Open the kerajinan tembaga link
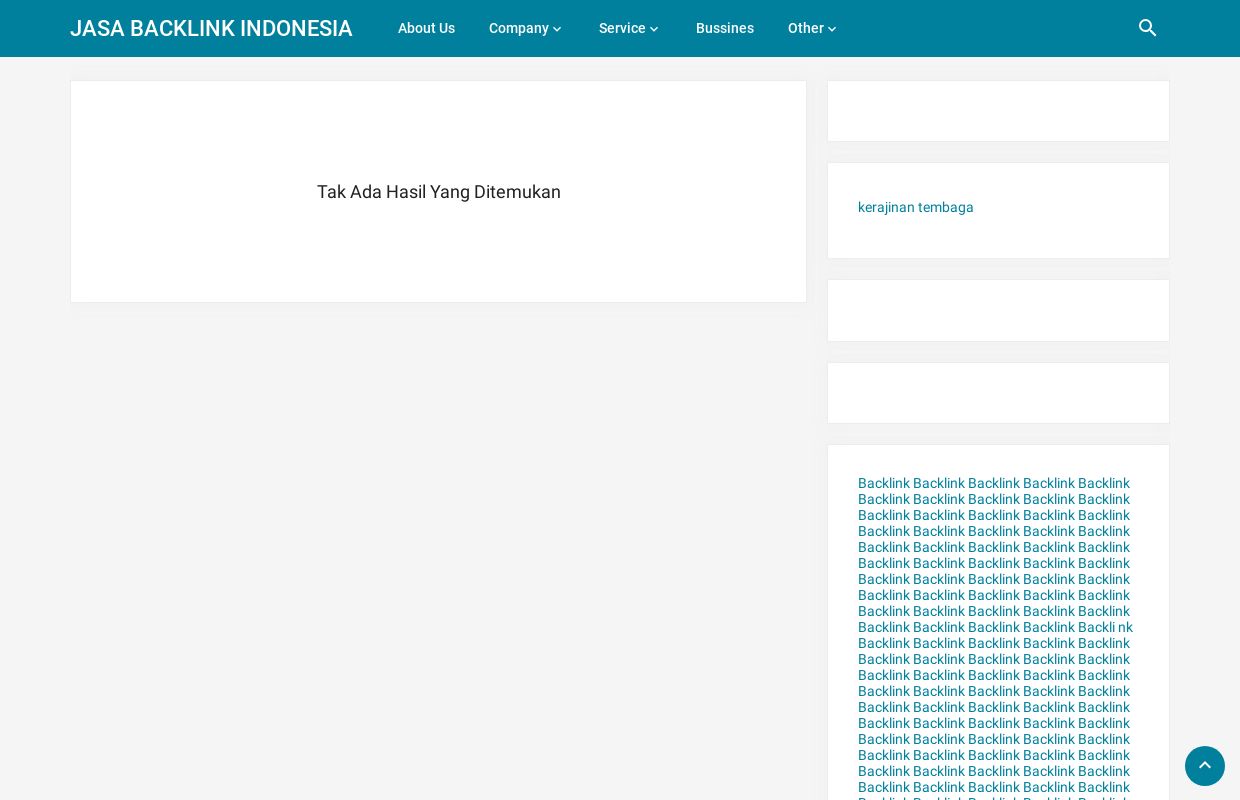Viewport: 1240px width, 800px height. click(x=915, y=207)
